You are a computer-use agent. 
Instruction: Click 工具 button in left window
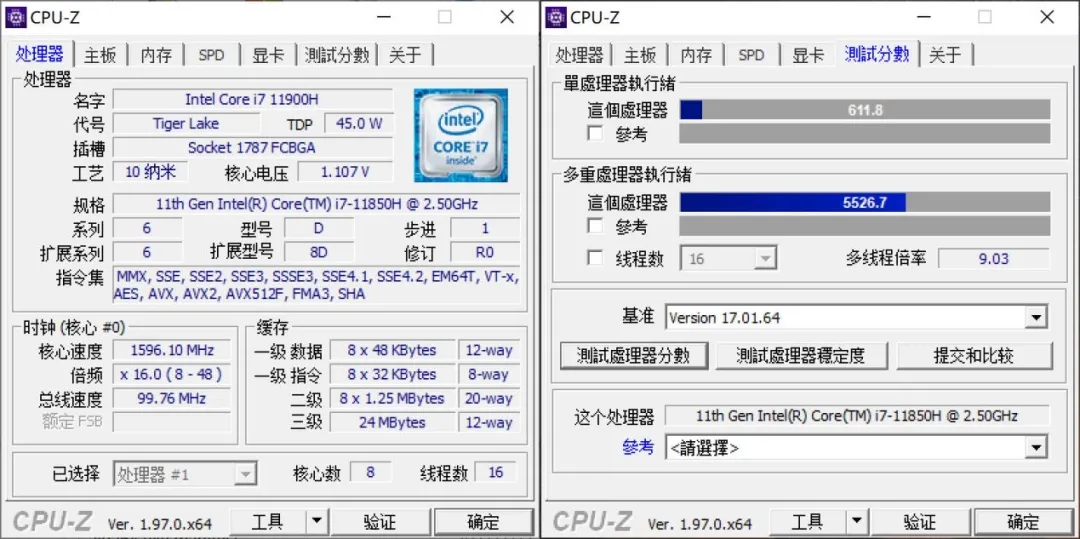click(x=267, y=522)
